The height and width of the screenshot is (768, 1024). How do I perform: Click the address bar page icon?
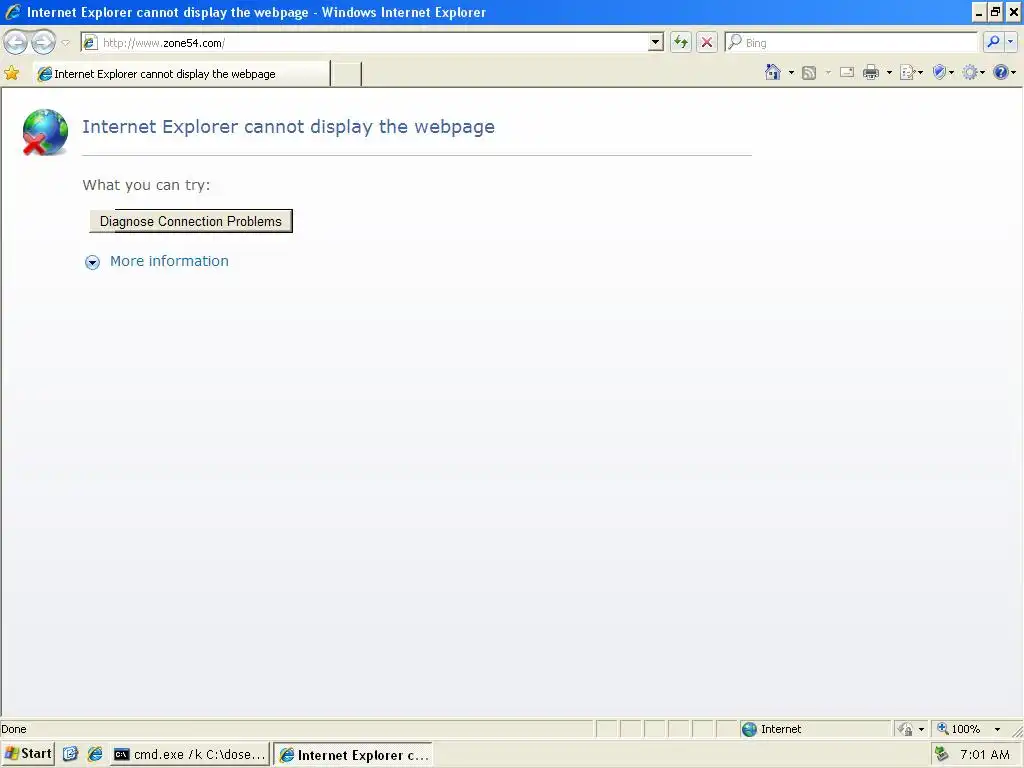91,43
